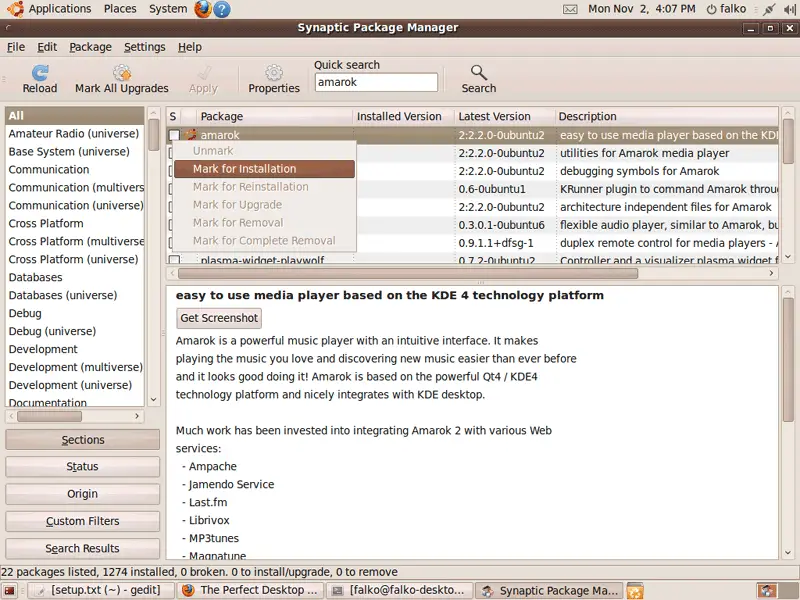This screenshot has width=800, height=600.
Task: Click the Sections filter button
Action: pos(82,440)
